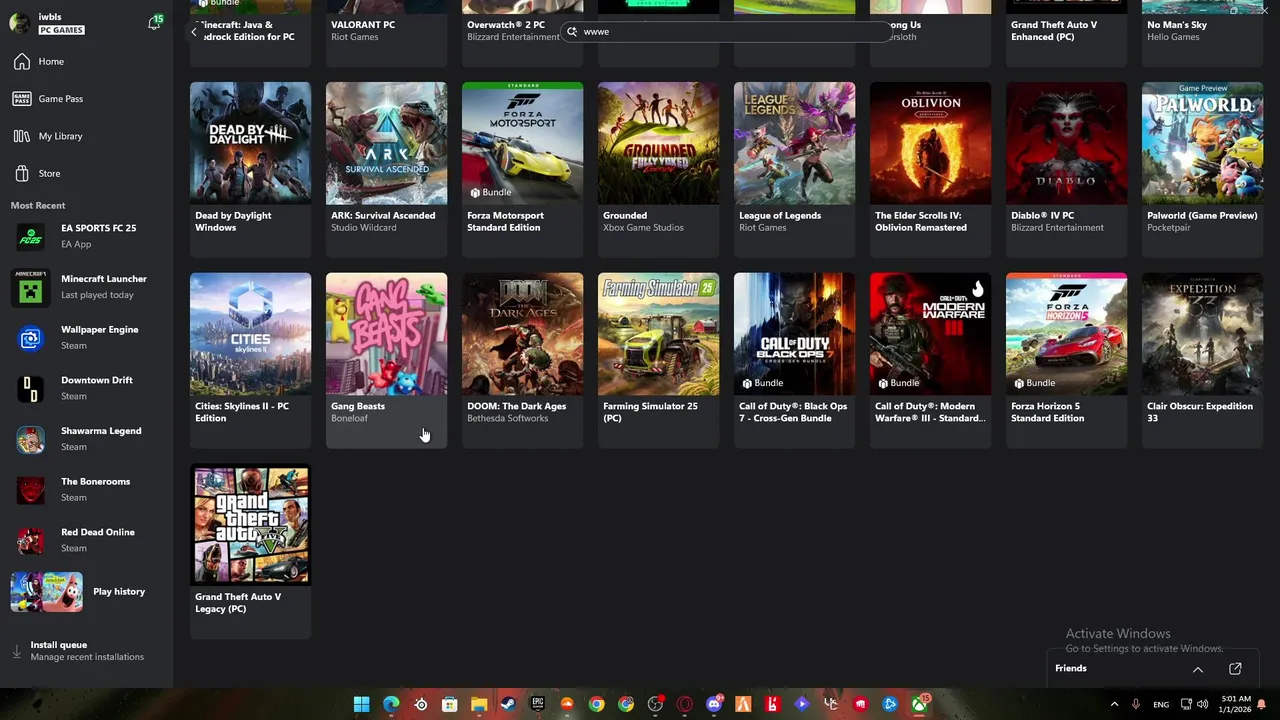
Task: Open the Windows Start menu
Action: pyautogui.click(x=361, y=704)
